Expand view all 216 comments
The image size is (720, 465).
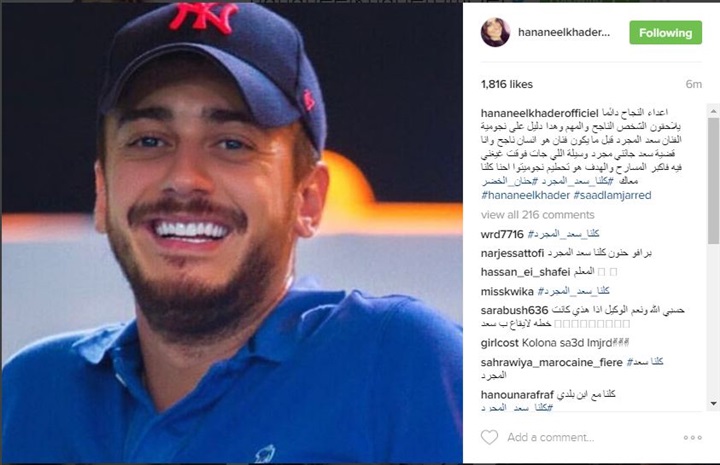[x=537, y=215]
